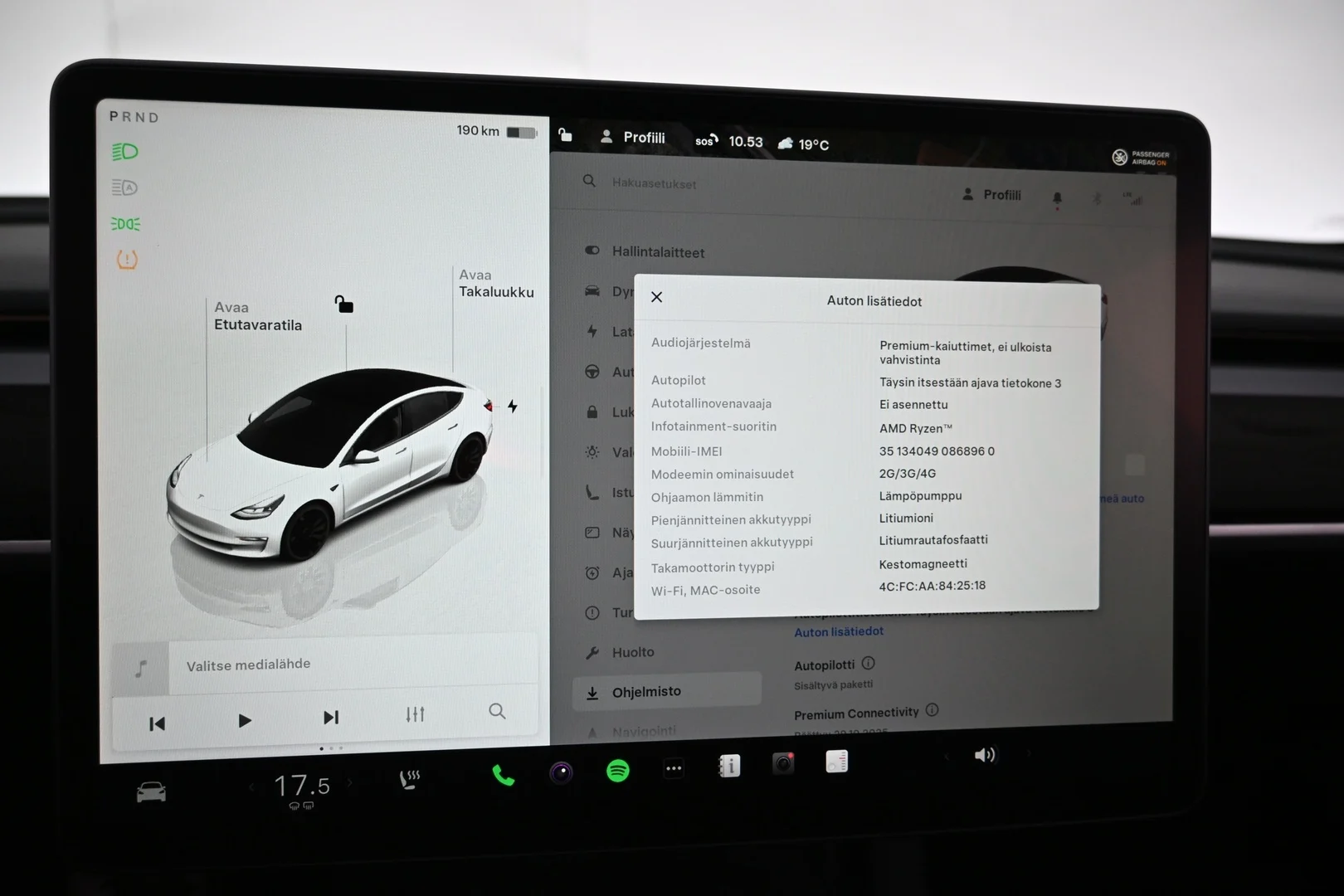
Task: Search media with magnifier icon
Action: [497, 711]
